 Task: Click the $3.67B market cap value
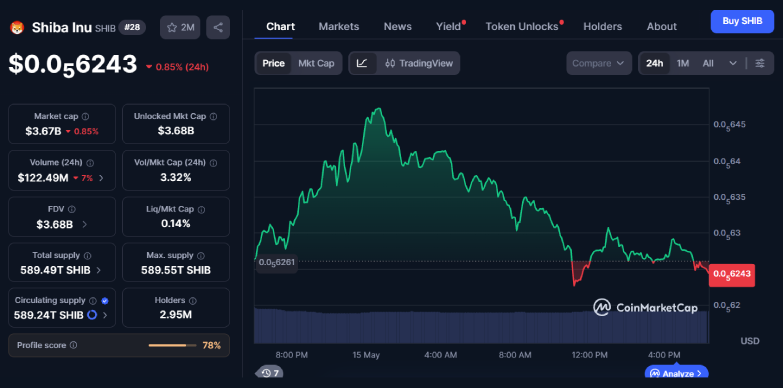[x=43, y=131]
